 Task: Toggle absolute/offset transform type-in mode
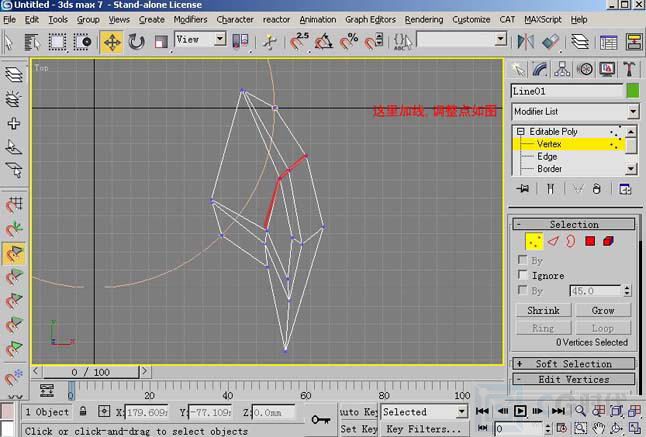point(104,411)
